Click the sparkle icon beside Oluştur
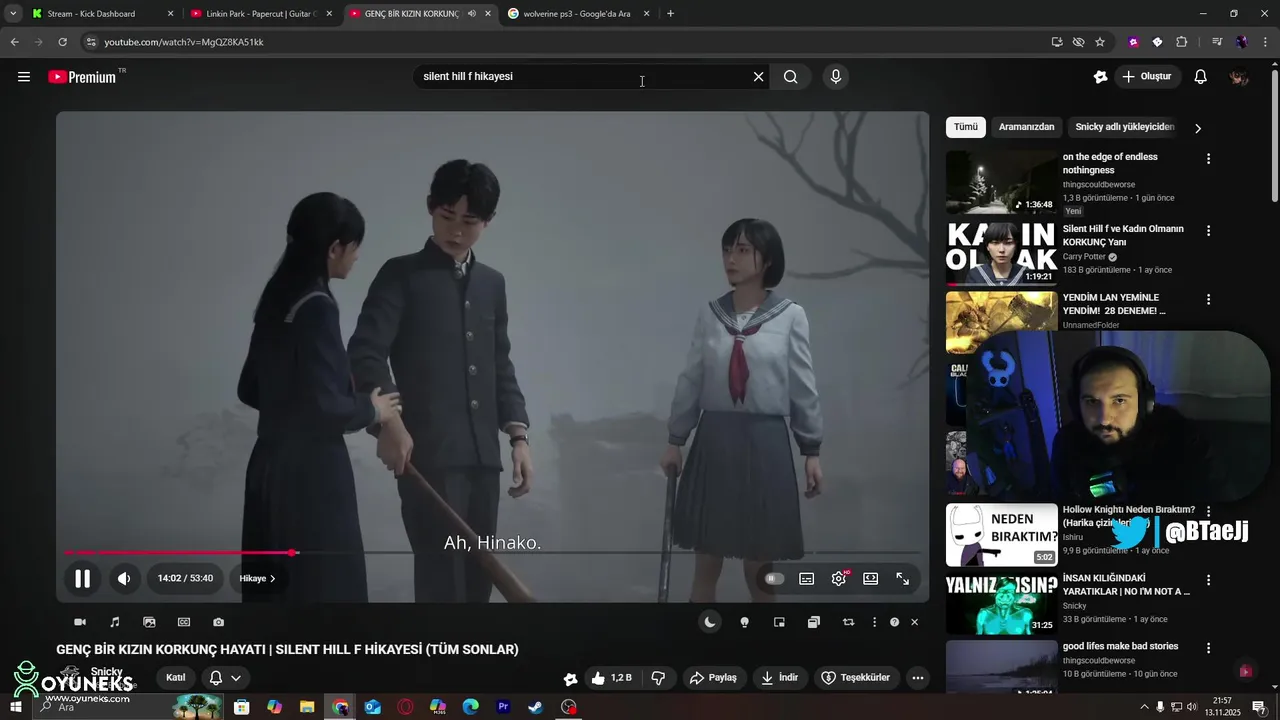 pos(1100,77)
